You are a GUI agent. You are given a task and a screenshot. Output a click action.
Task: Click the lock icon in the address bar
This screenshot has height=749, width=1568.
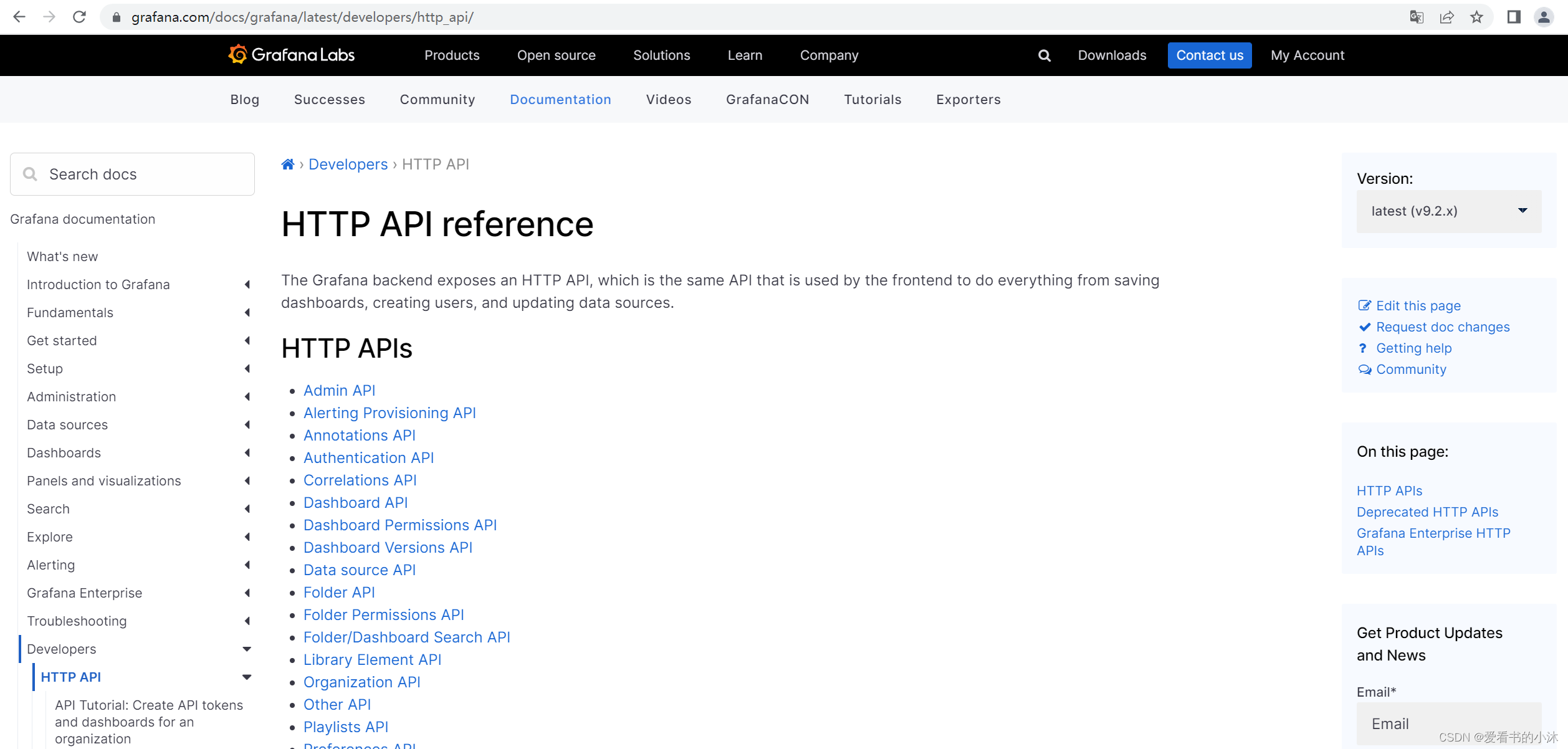point(116,17)
